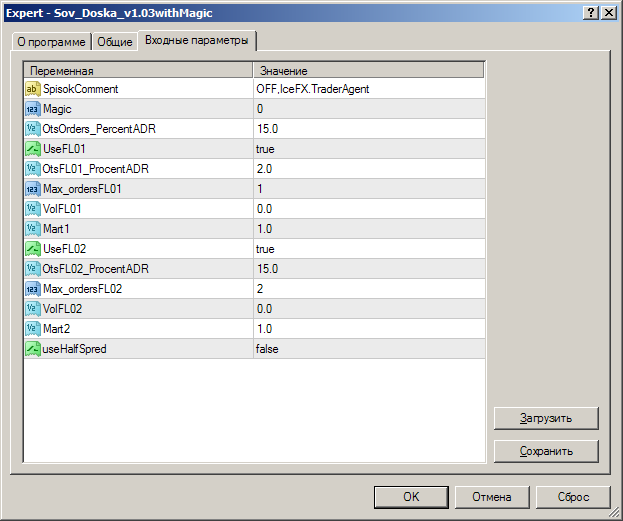Click the double icon beside OtsOrders_PercentADR

coord(33,129)
